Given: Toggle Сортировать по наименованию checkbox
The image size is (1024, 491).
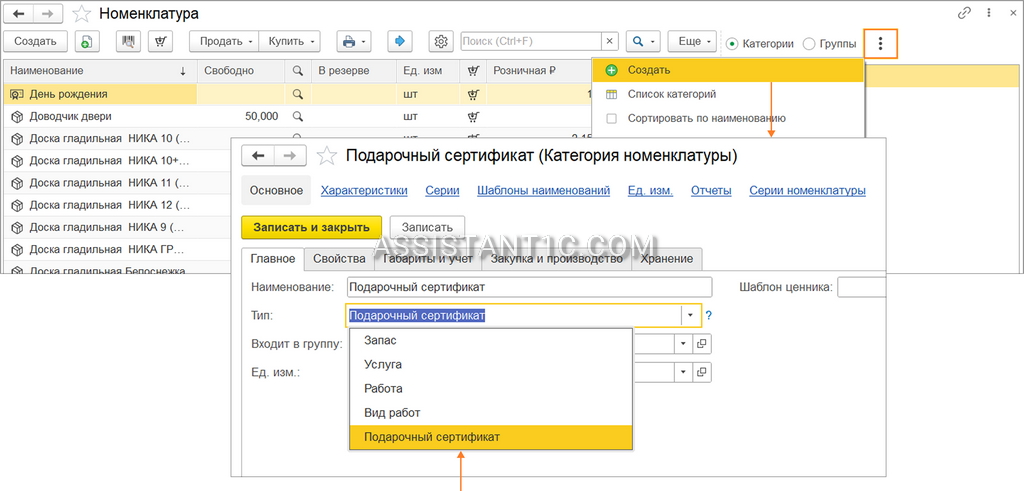Looking at the screenshot, I should (x=611, y=119).
